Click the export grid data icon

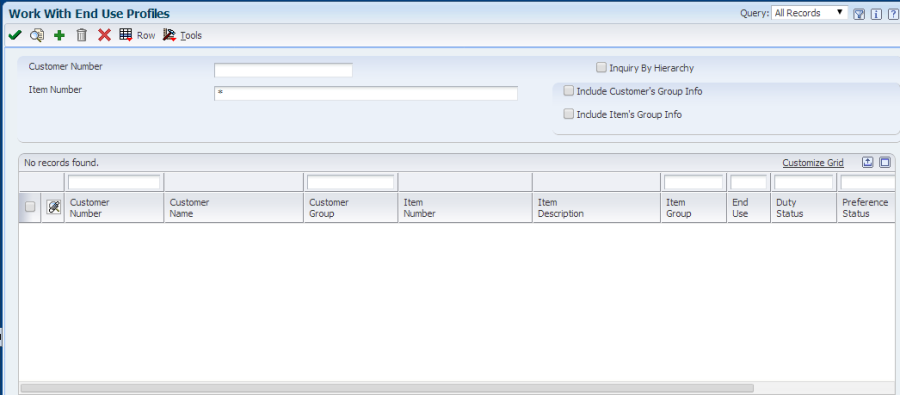(867, 162)
